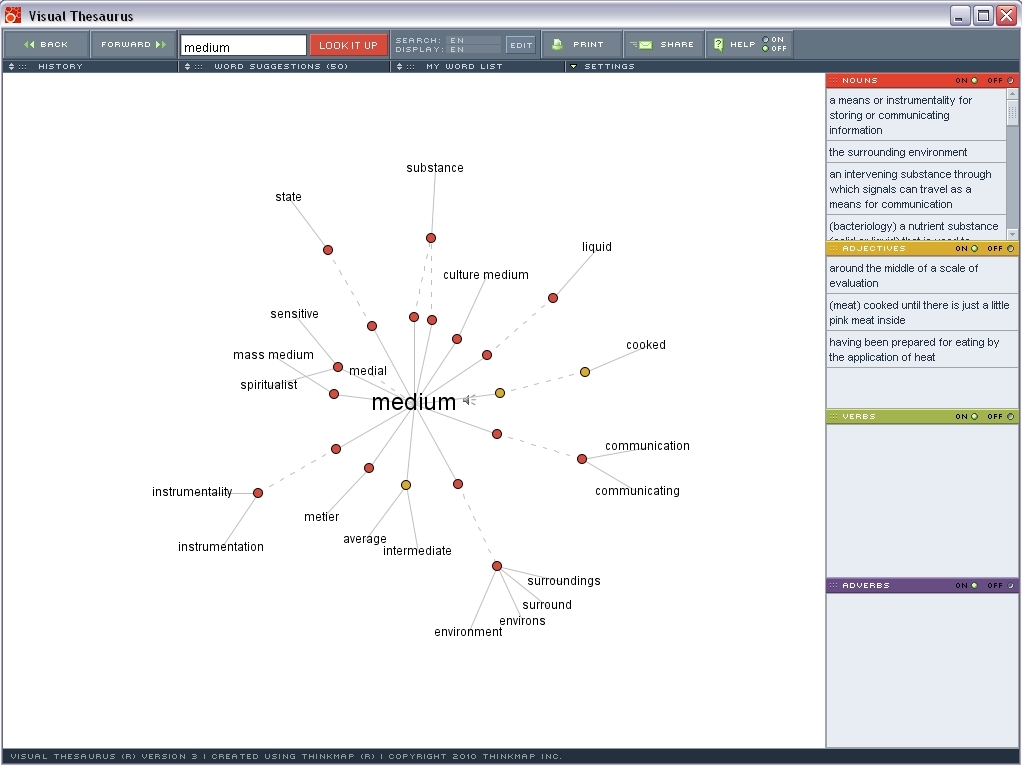This screenshot has height=766, width=1022.
Task: Click the red node linked to culture medium
Action: pos(457,339)
